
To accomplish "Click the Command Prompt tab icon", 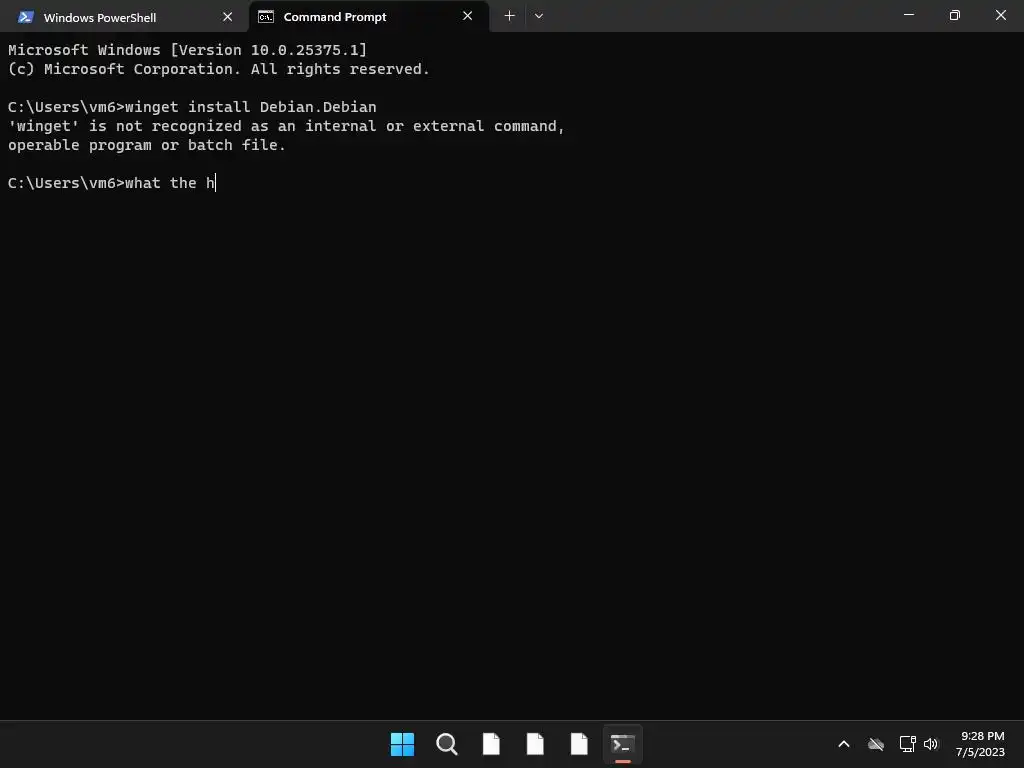I will click(266, 17).
